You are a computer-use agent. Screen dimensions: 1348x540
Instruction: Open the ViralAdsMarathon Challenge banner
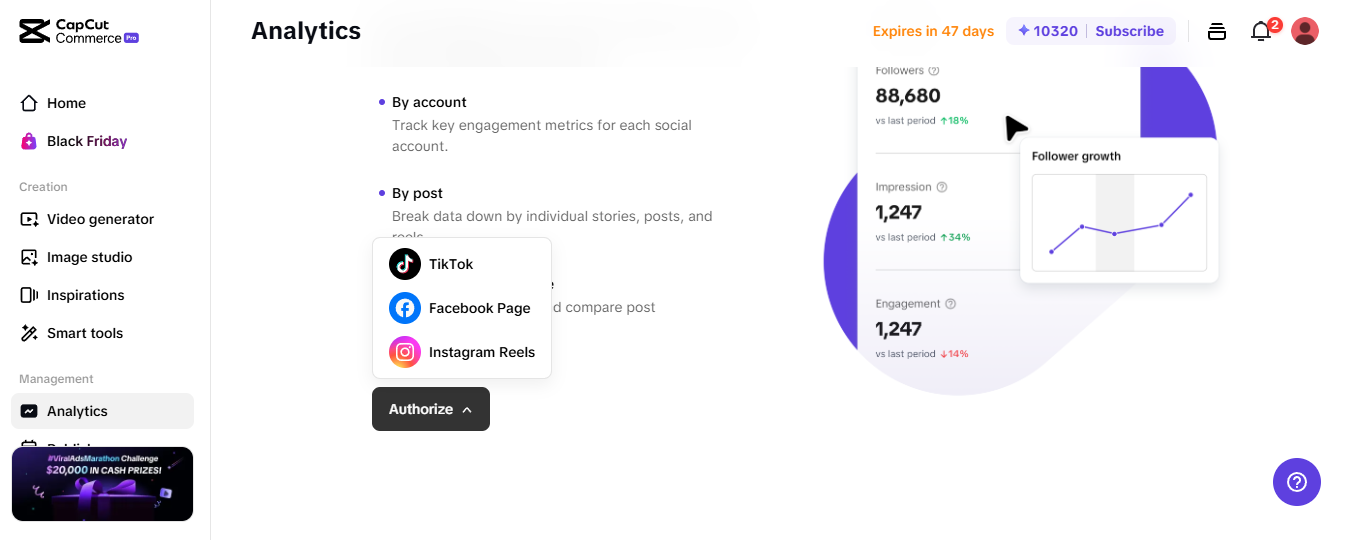pyautogui.click(x=102, y=484)
